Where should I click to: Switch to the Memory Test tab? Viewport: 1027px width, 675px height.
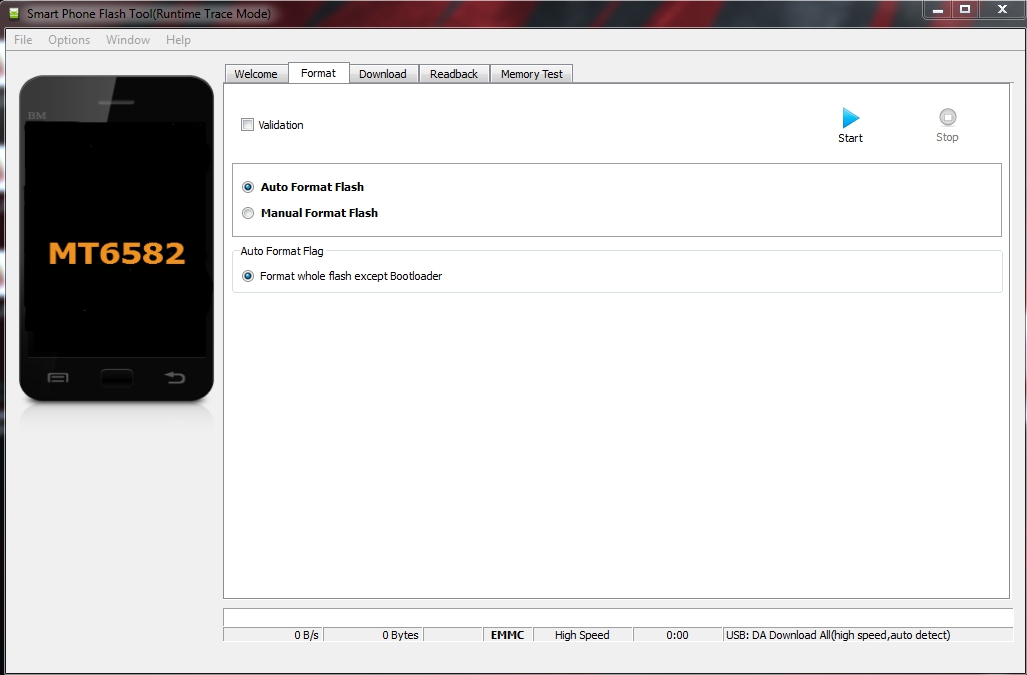click(532, 74)
